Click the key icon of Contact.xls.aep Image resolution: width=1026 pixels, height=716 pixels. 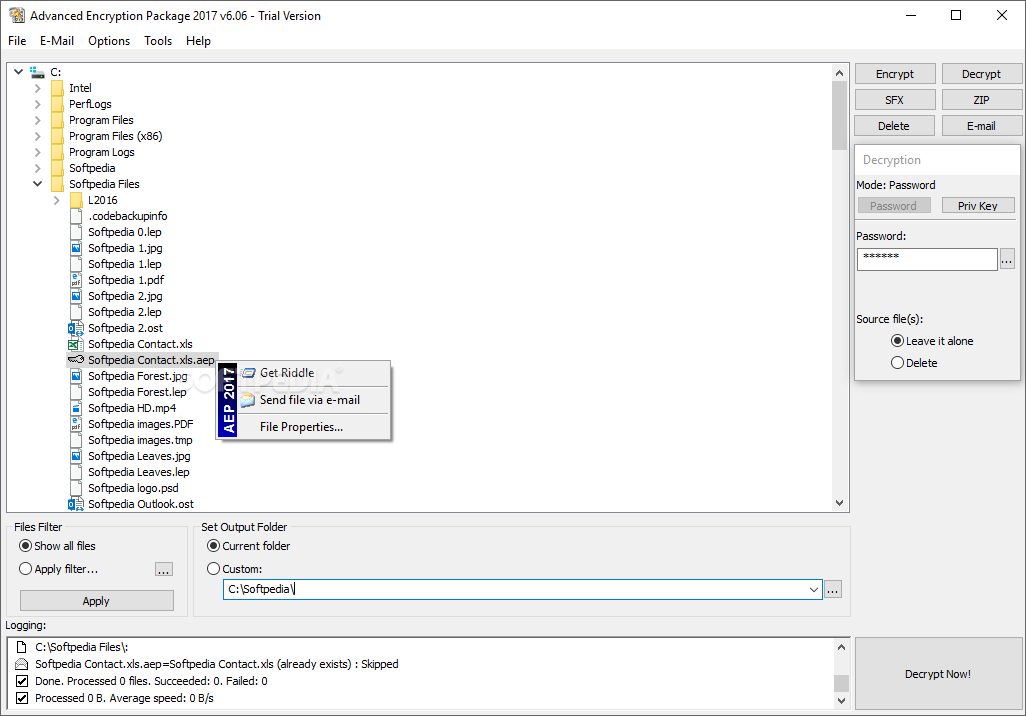pyautogui.click(x=76, y=359)
